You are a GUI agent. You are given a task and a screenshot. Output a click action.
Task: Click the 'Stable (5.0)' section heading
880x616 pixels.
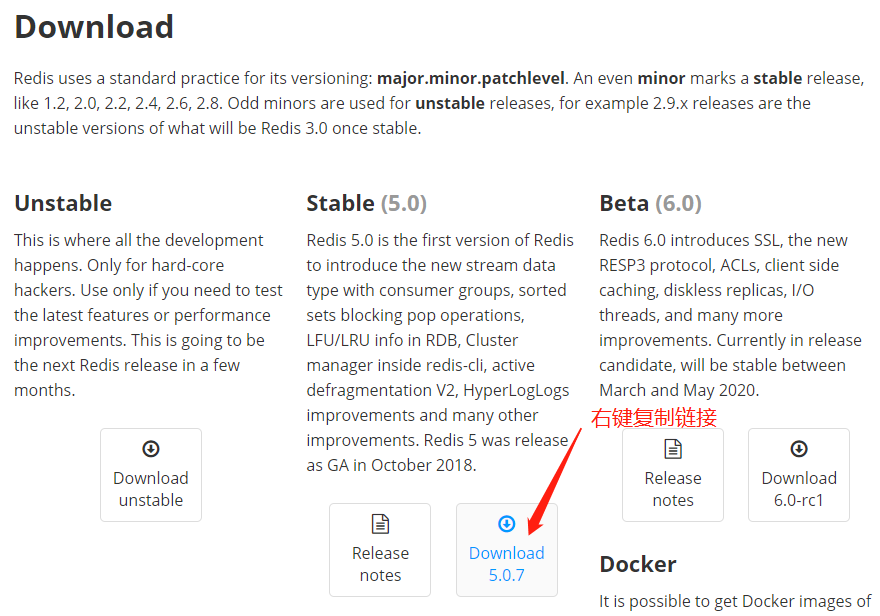coord(366,203)
